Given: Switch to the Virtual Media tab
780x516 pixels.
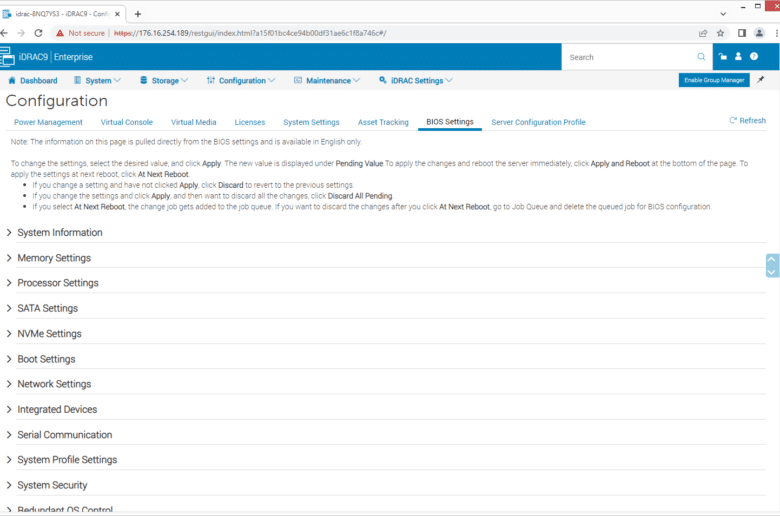Looking at the screenshot, I should point(194,122).
